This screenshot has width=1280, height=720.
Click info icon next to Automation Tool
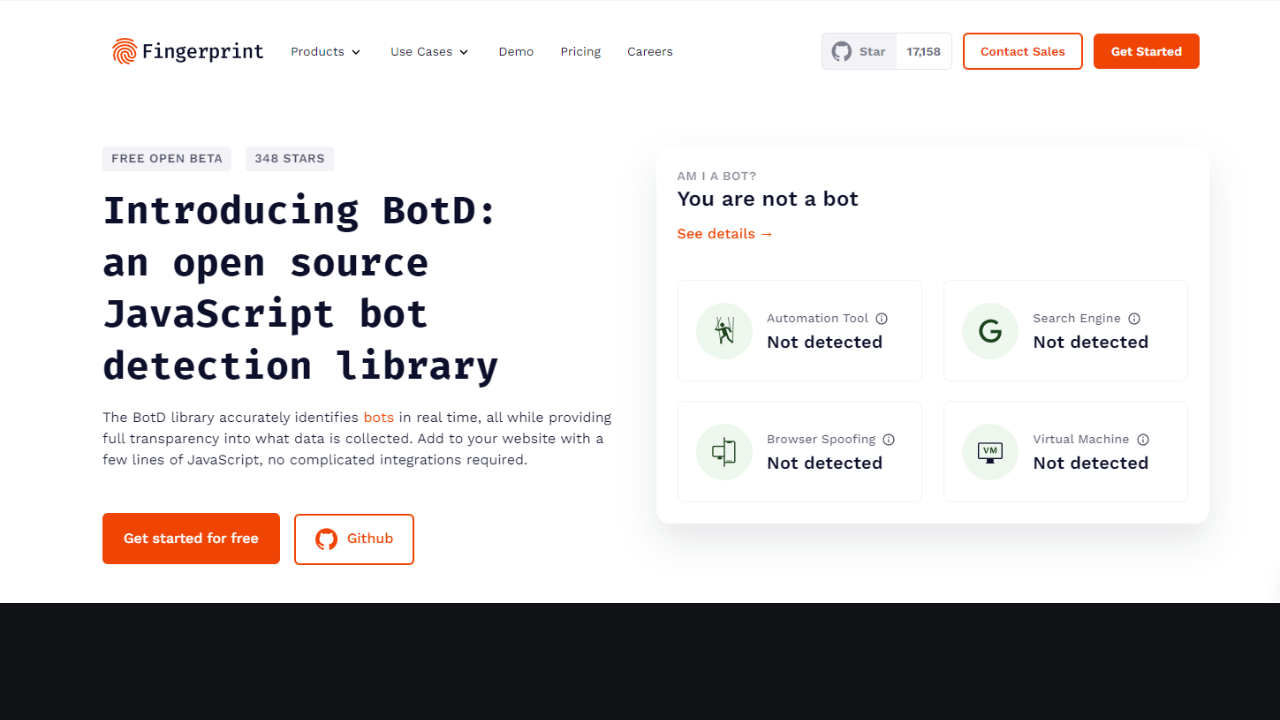point(882,319)
